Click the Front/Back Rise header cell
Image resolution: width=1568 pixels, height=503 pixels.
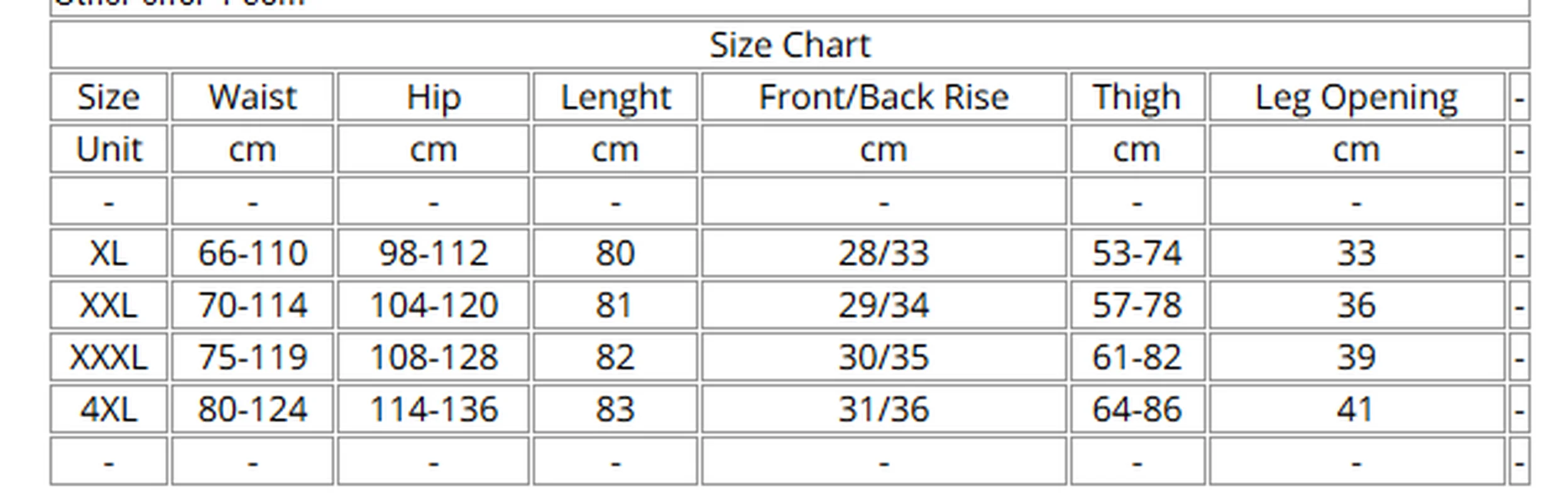883,97
